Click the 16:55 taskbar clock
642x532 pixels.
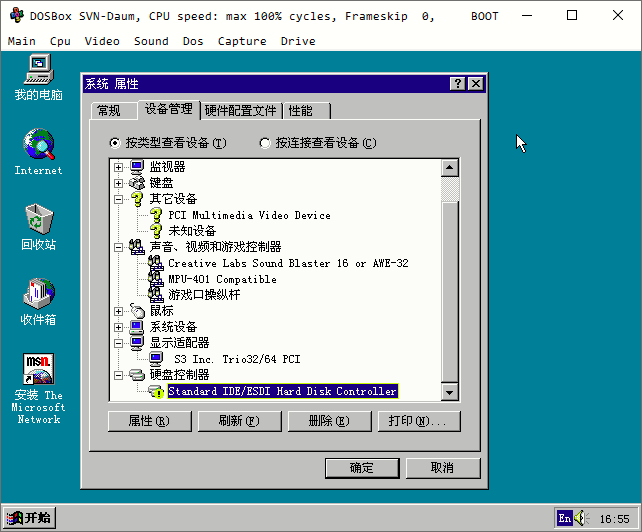coord(614,519)
